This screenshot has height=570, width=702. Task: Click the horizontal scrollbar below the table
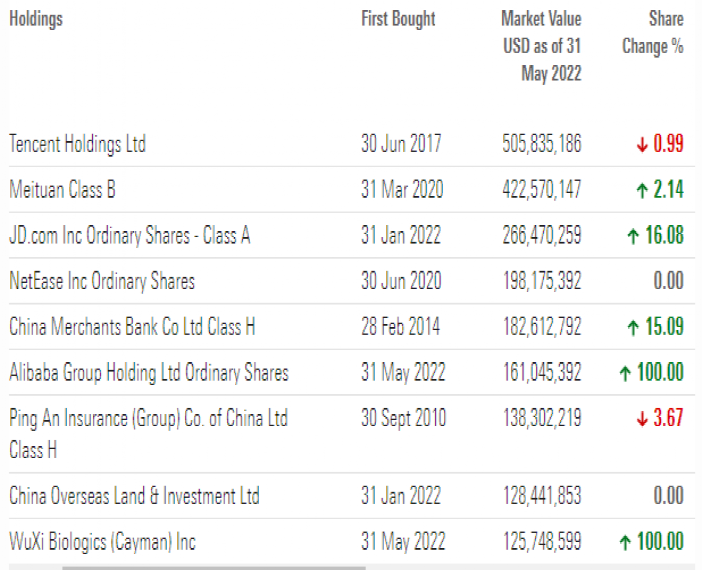(213, 567)
